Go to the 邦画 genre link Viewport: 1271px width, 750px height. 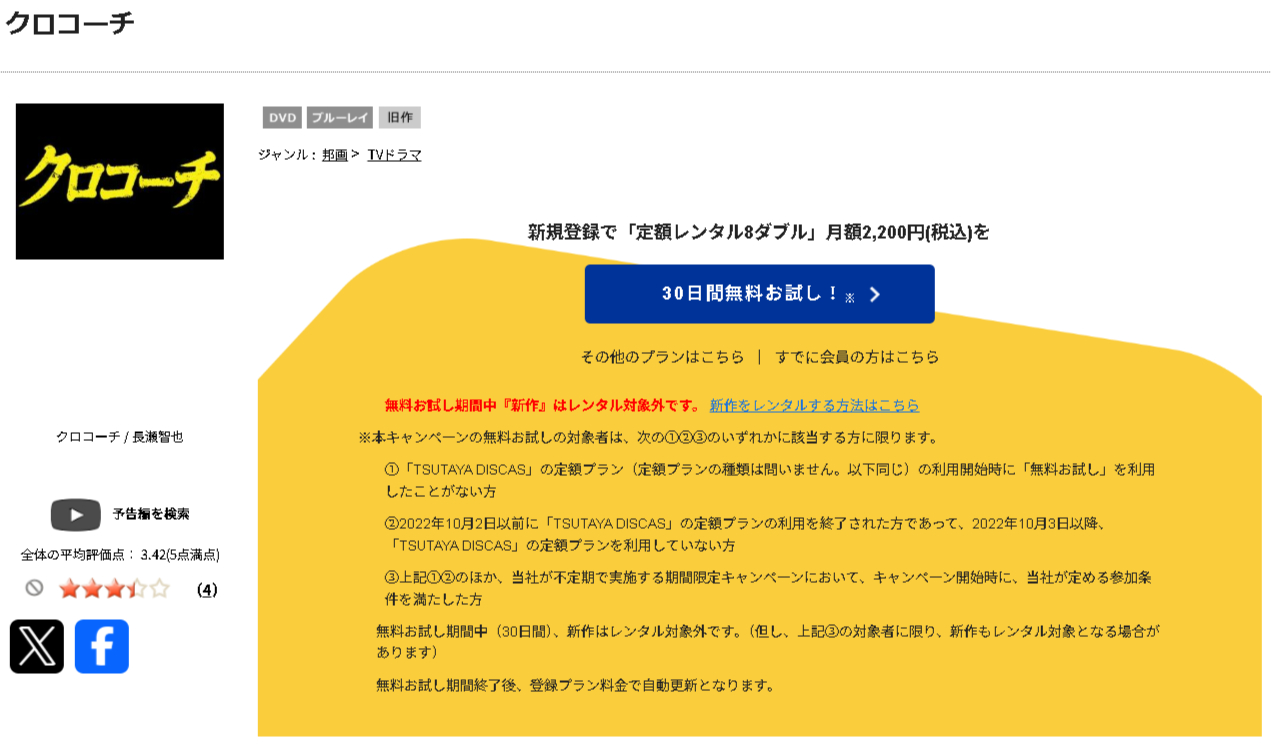click(x=335, y=155)
